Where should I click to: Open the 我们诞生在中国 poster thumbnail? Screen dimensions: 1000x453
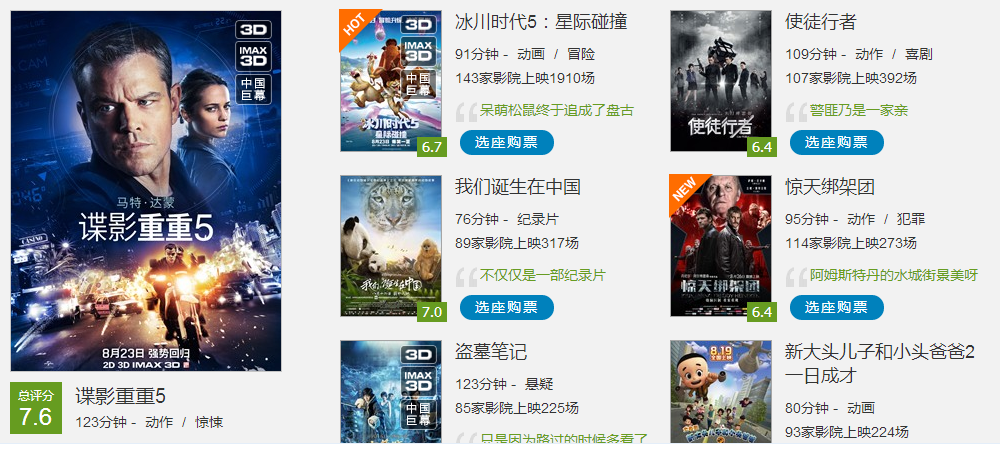(391, 246)
